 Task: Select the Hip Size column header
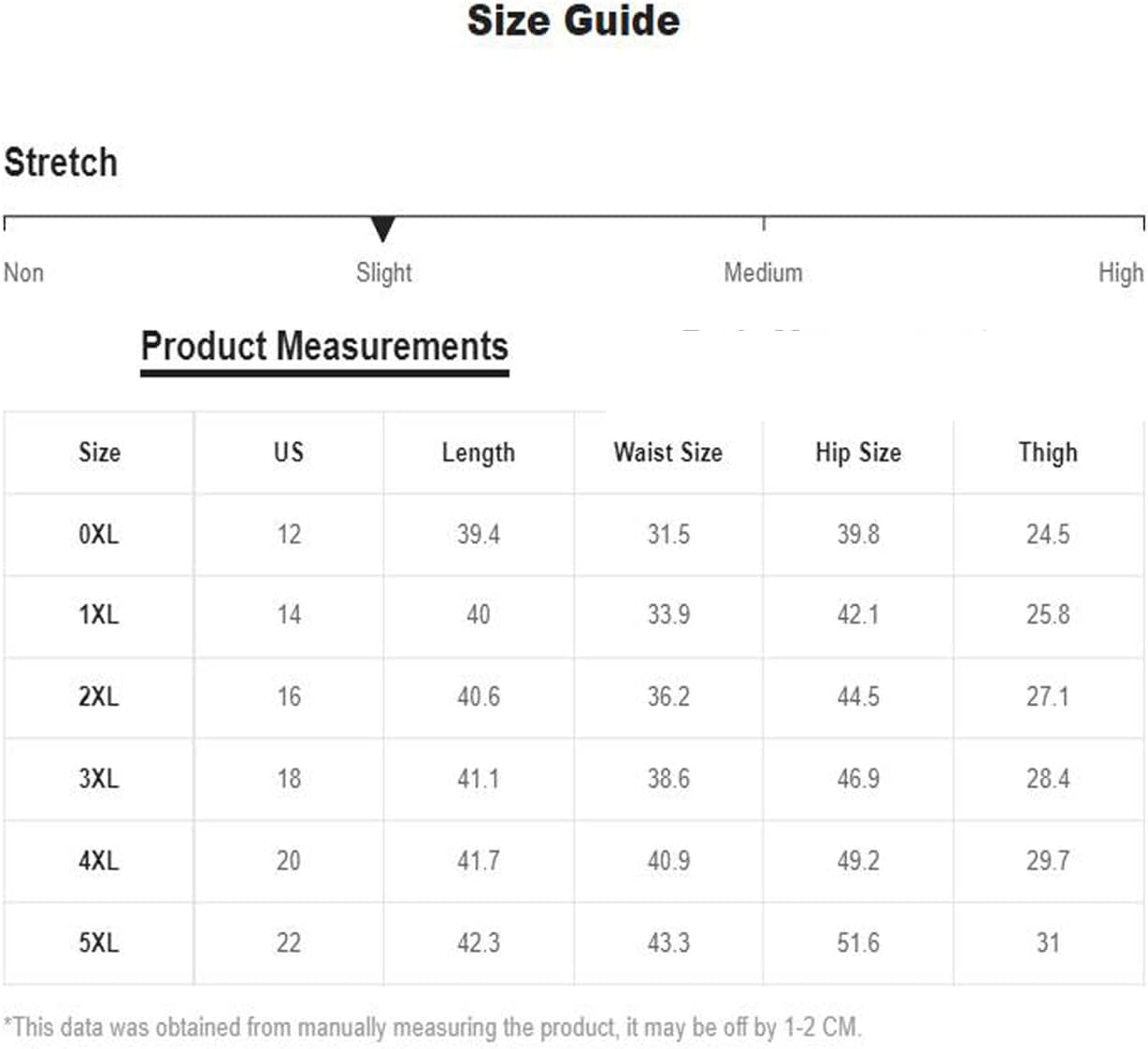click(858, 453)
